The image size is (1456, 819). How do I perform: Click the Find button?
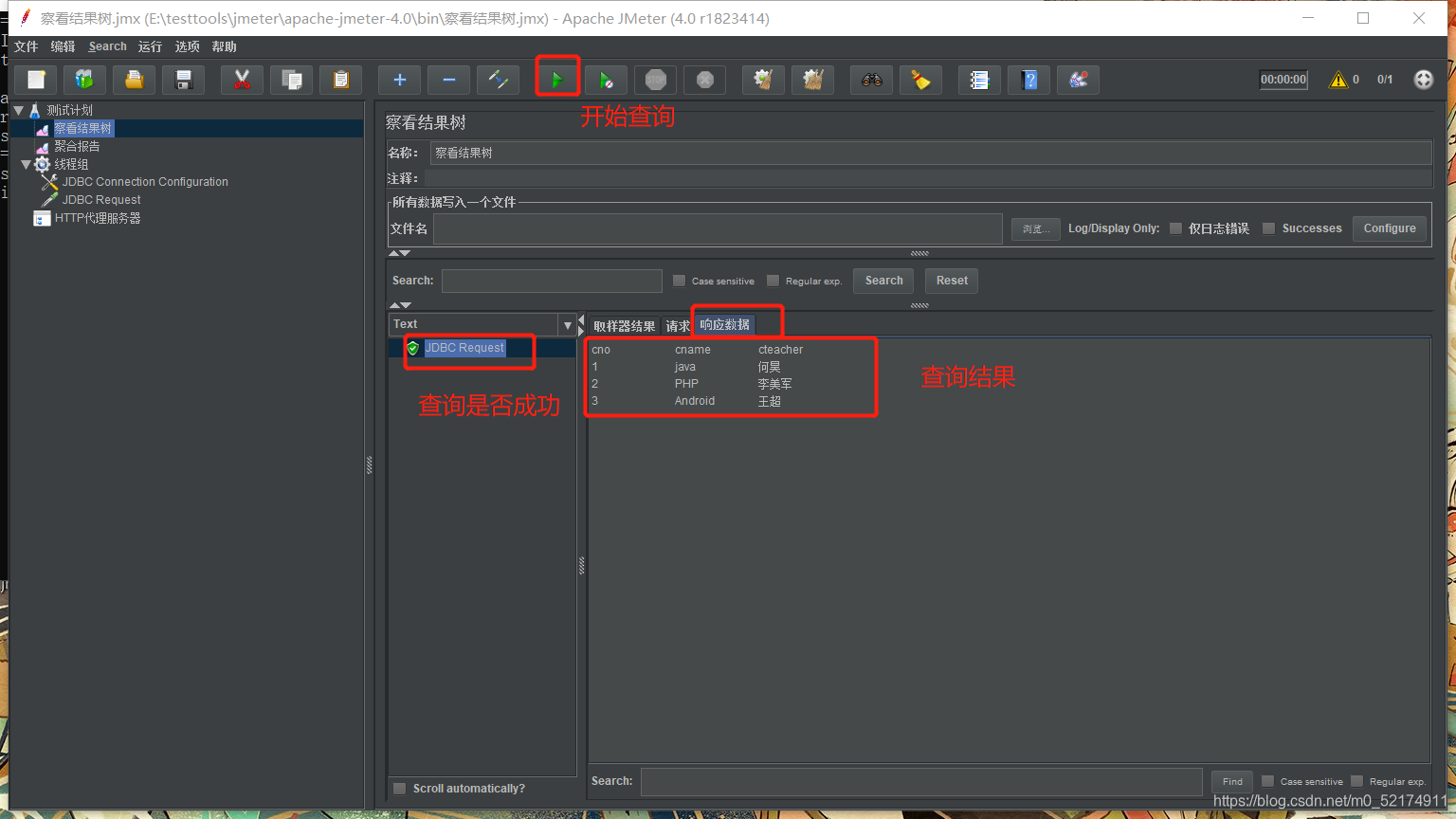(x=1232, y=781)
